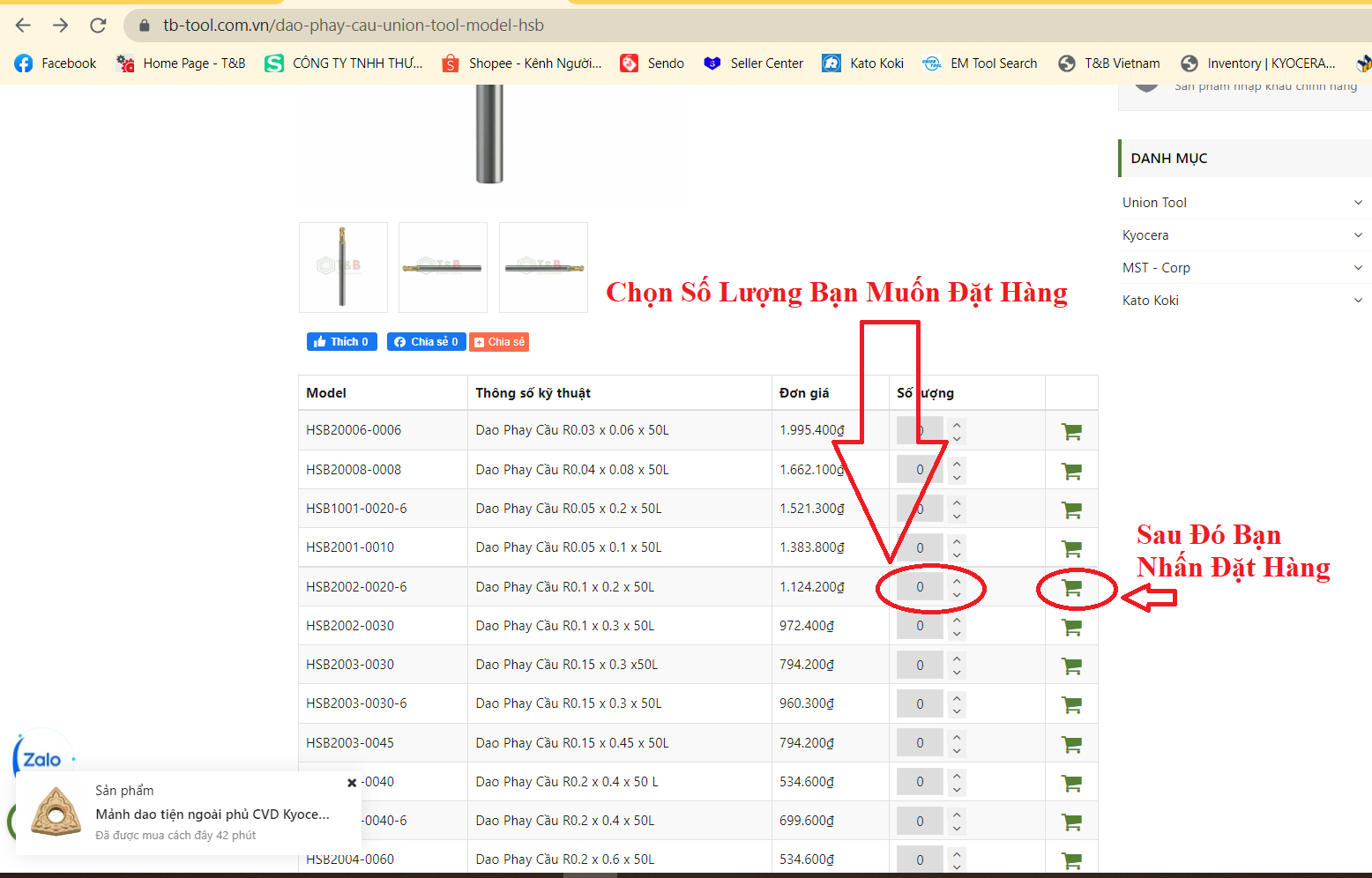Viewport: 1372px width, 878px height.
Task: Increase quantity for HSB2003-0030
Action: [x=957, y=658]
